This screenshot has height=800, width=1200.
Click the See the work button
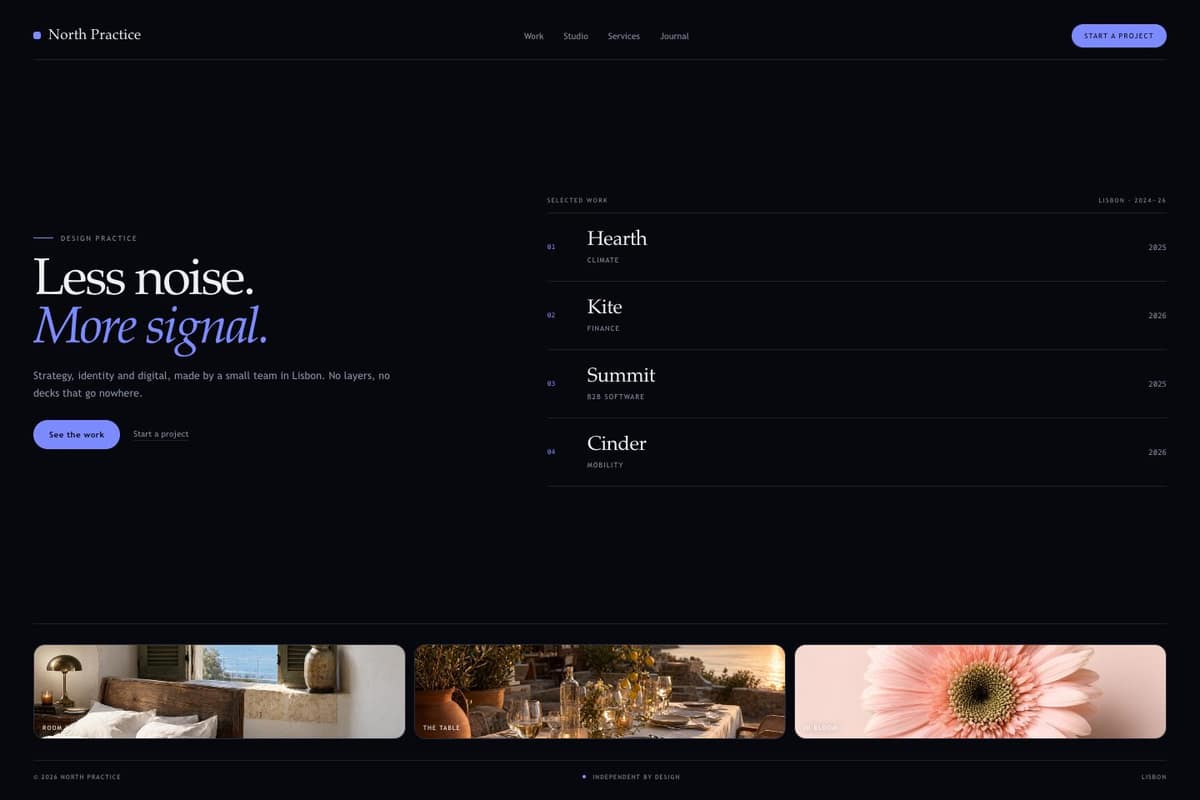(76, 435)
